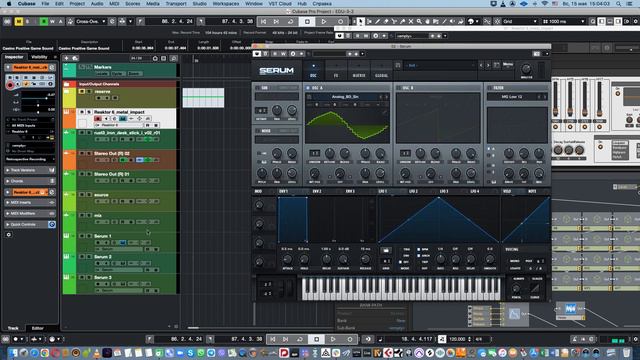Viewport: 640px width, 360px height.
Task: Switch to Serum FX tab
Action: (x=336, y=70)
